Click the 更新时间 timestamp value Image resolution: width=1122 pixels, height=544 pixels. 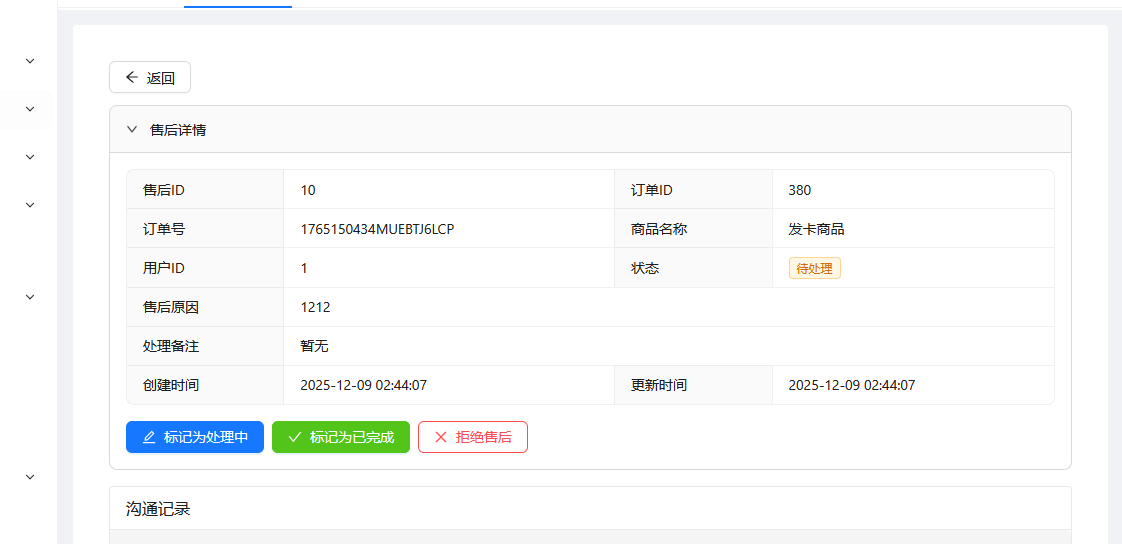(851, 385)
